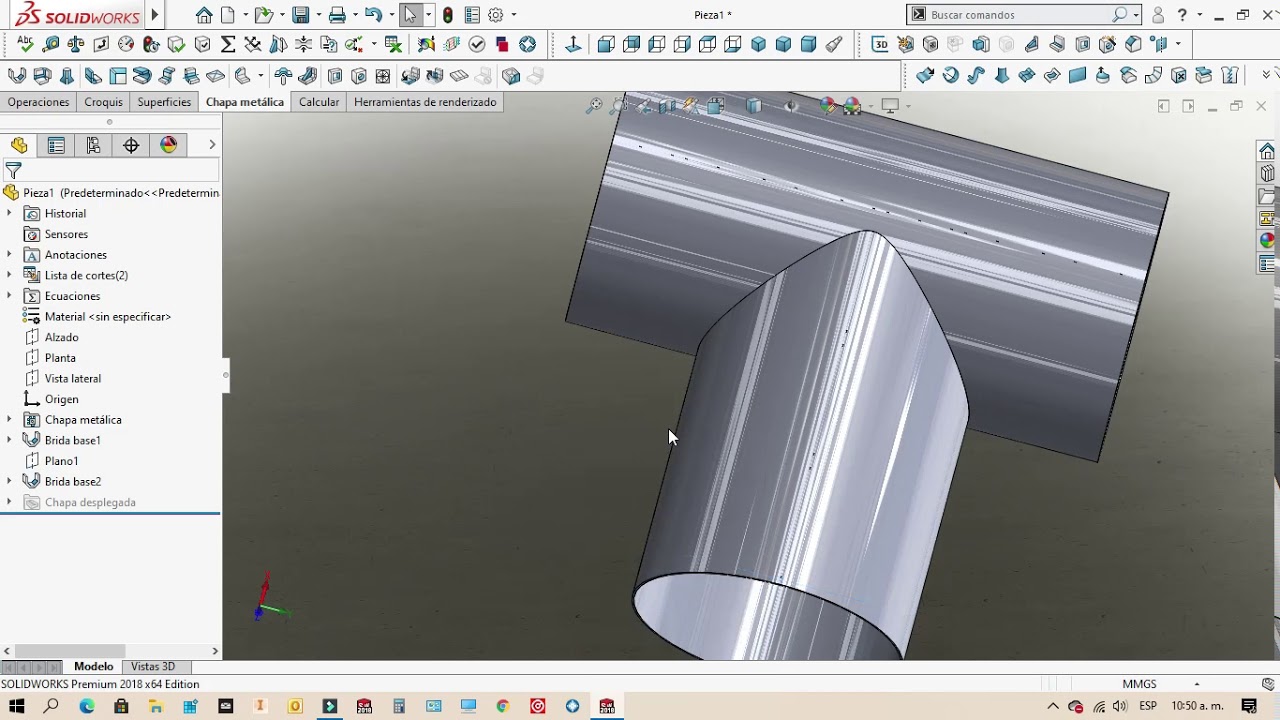Switch to the Calcular tab

pyautogui.click(x=319, y=102)
